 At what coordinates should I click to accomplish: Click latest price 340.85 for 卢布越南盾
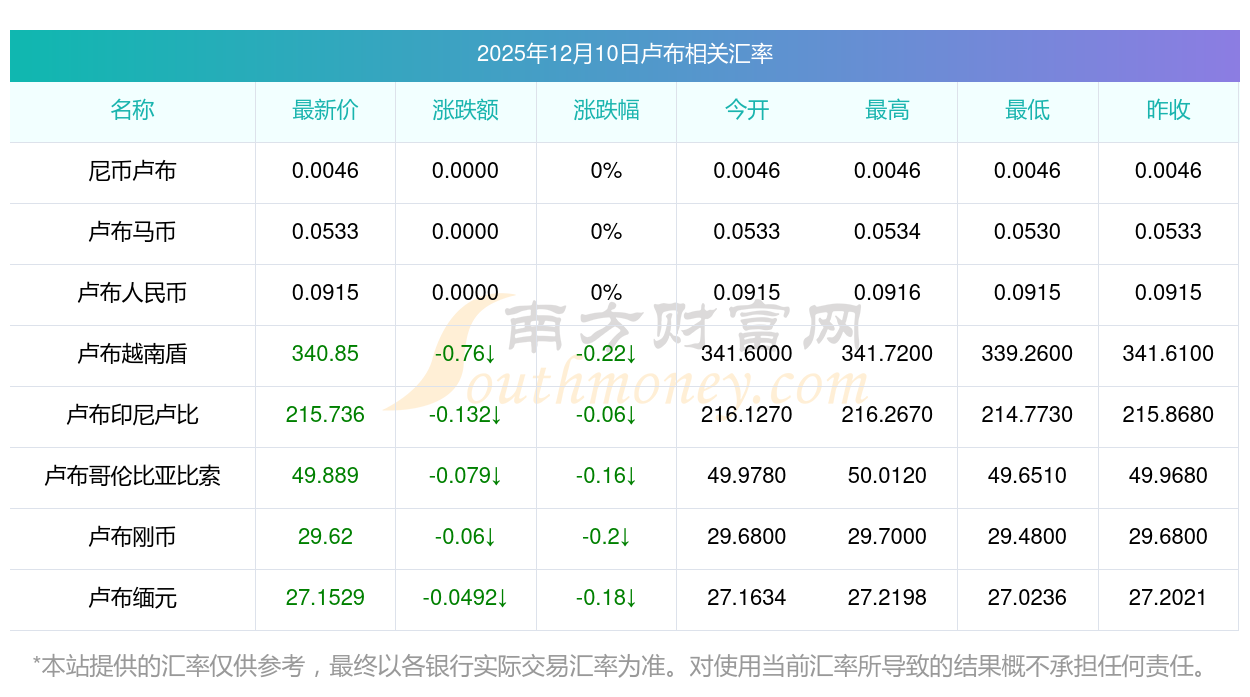(x=325, y=354)
